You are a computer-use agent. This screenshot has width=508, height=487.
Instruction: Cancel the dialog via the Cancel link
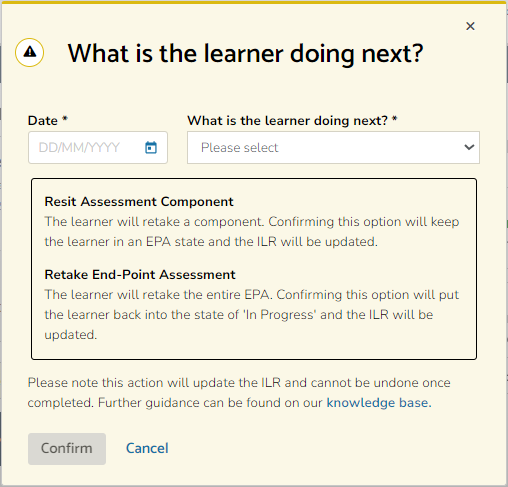point(147,448)
